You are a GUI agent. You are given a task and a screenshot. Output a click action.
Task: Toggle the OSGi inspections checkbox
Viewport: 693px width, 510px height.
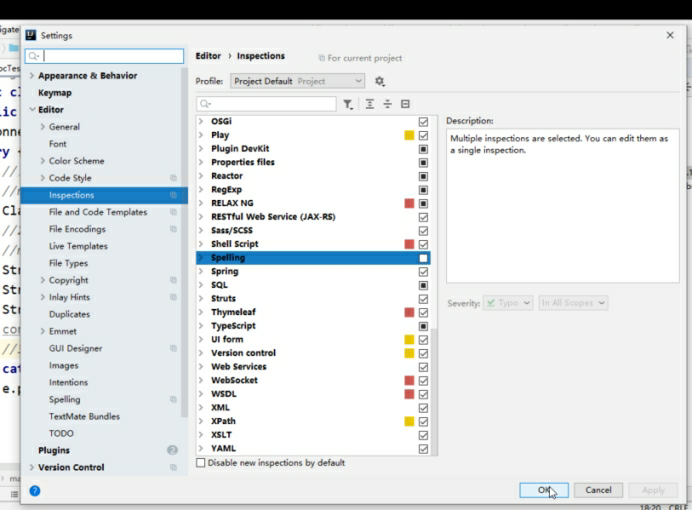click(423, 122)
